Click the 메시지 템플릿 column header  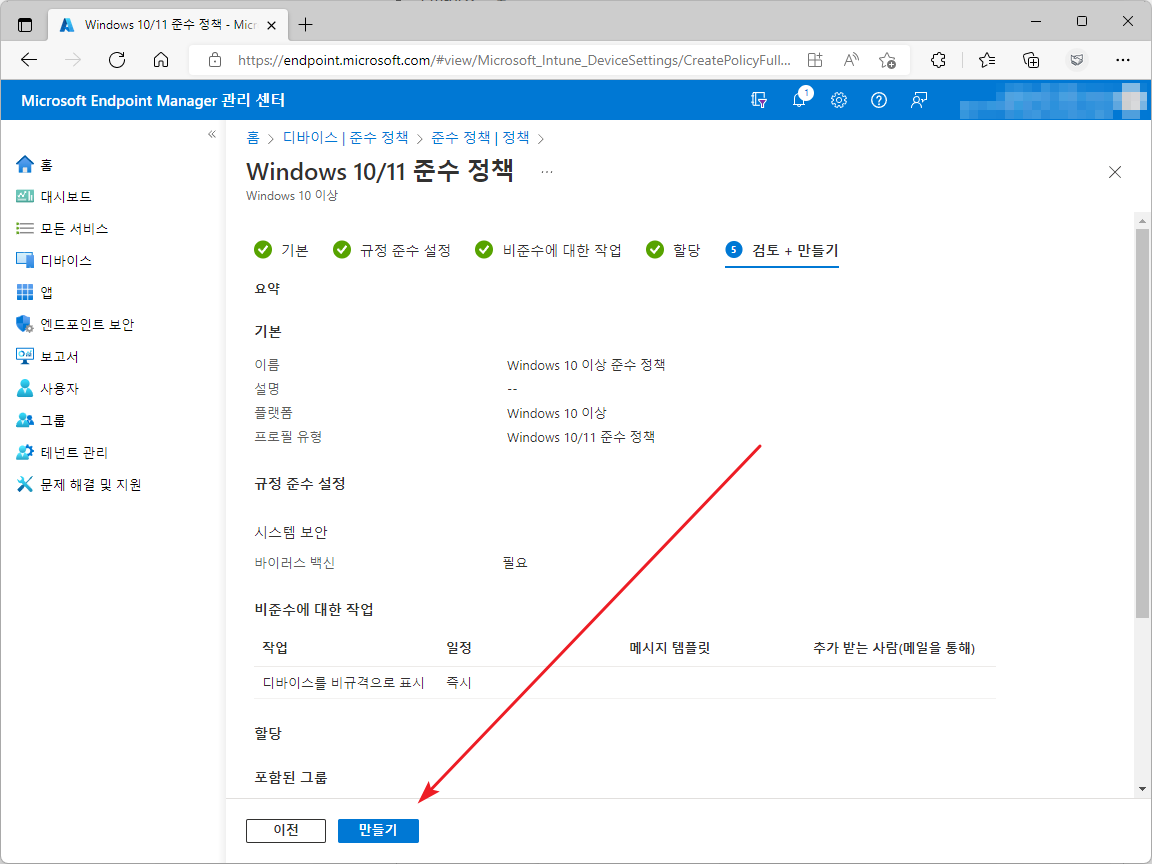[670, 648]
